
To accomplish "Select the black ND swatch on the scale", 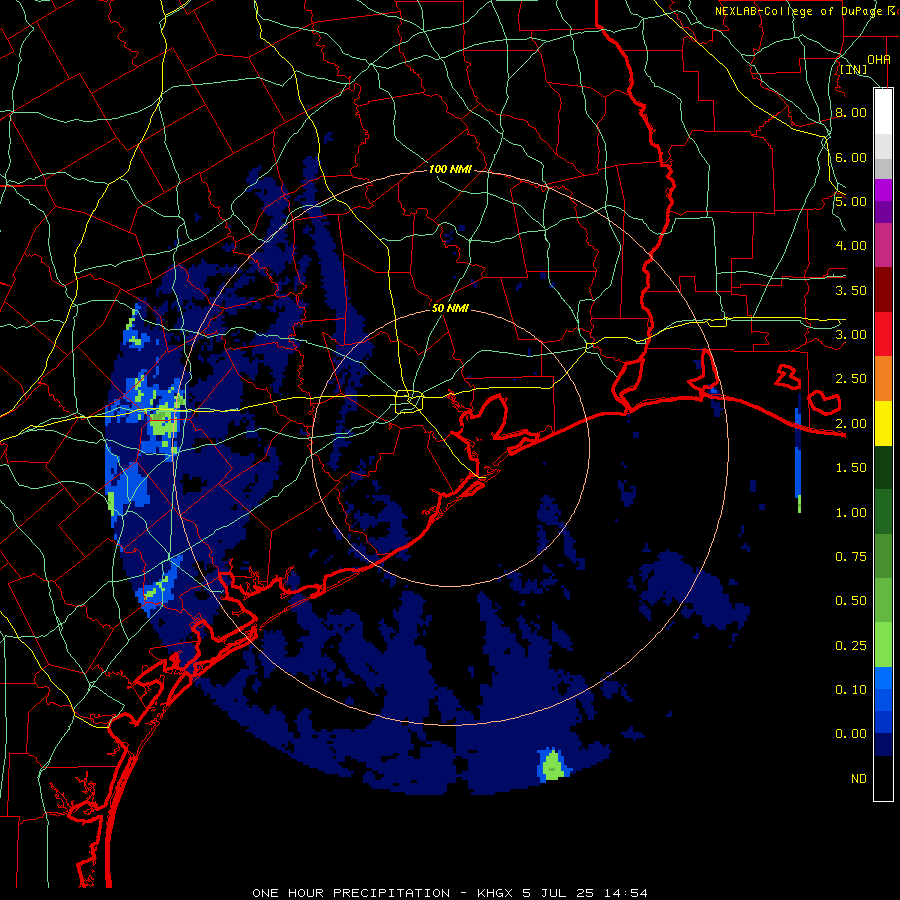I will pyautogui.click(x=883, y=778).
